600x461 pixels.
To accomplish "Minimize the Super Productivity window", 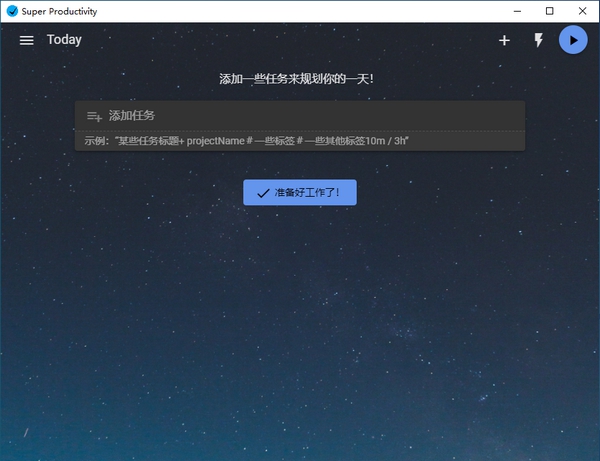I will 517,11.
